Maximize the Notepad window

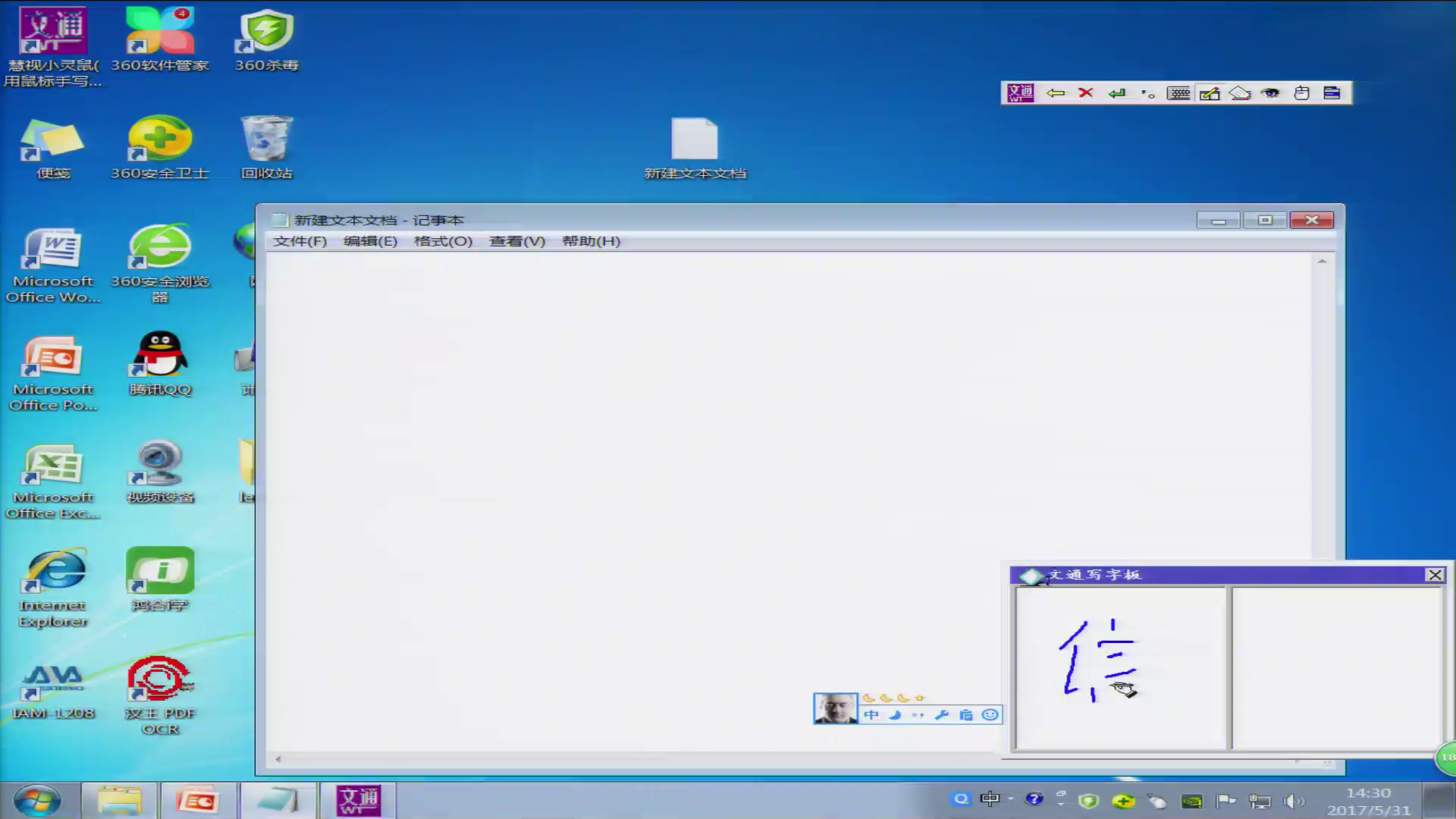click(x=1265, y=220)
